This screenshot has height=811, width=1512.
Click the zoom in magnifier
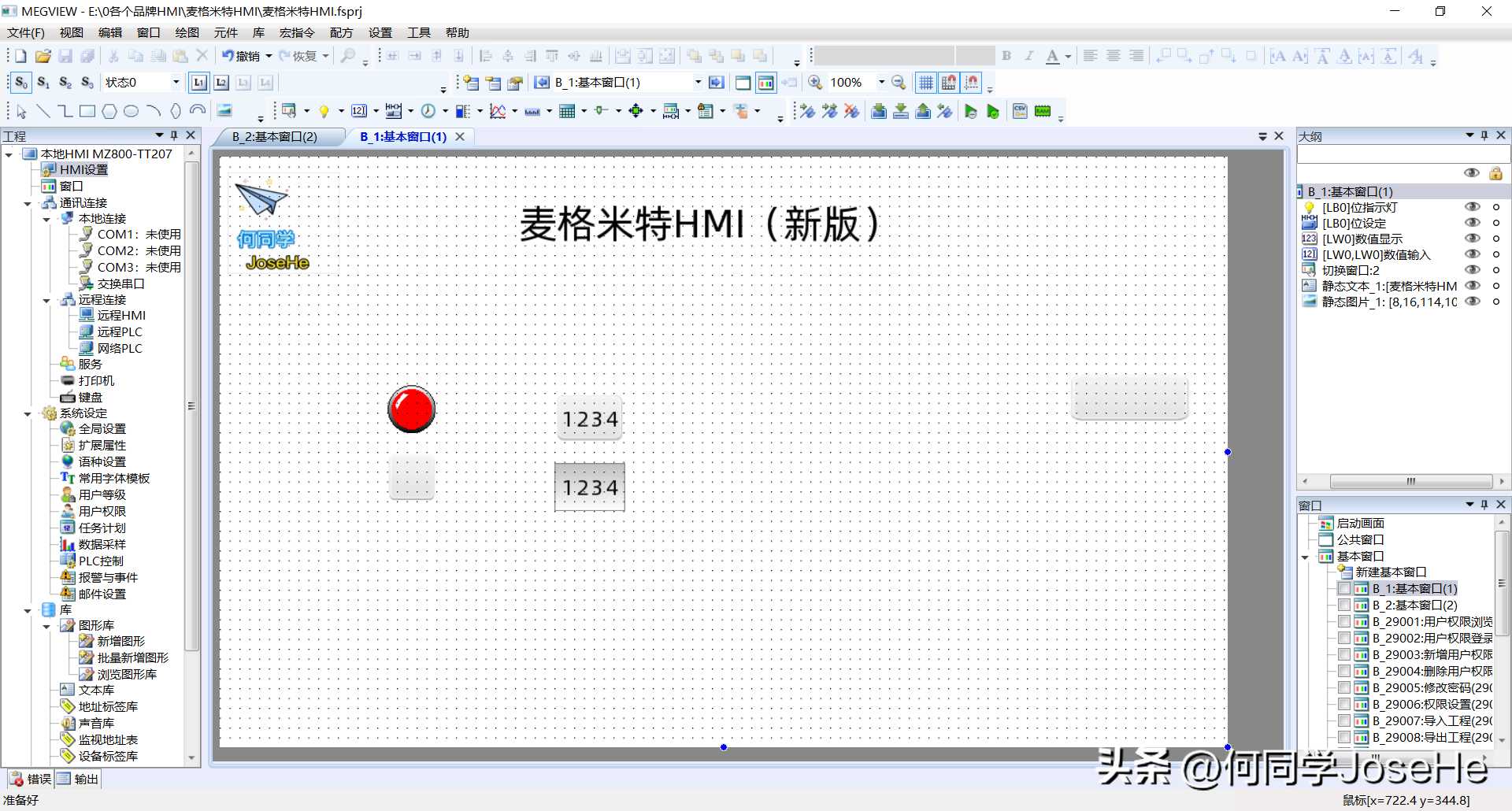[815, 83]
